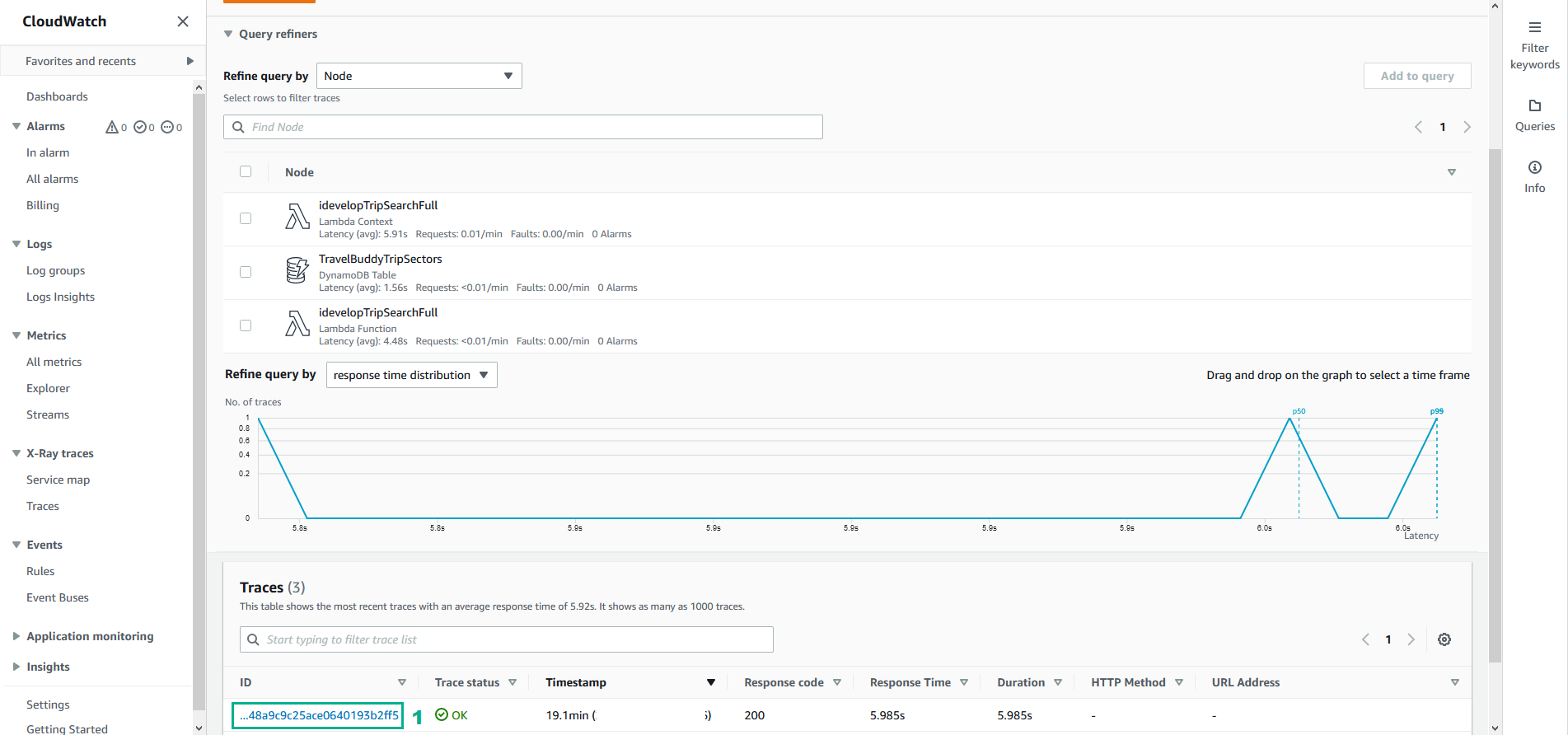
Task: Open Getting Started link
Action: pos(67,729)
